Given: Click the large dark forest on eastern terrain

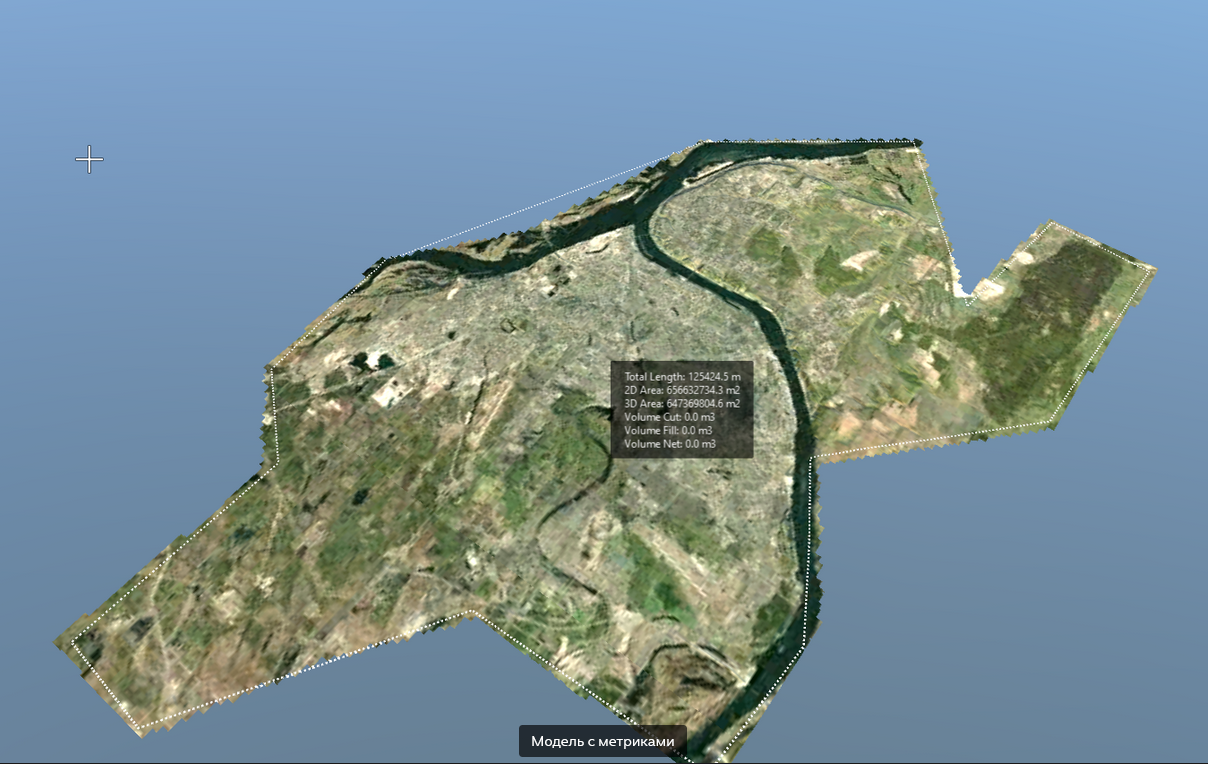Looking at the screenshot, I should (1050, 320).
